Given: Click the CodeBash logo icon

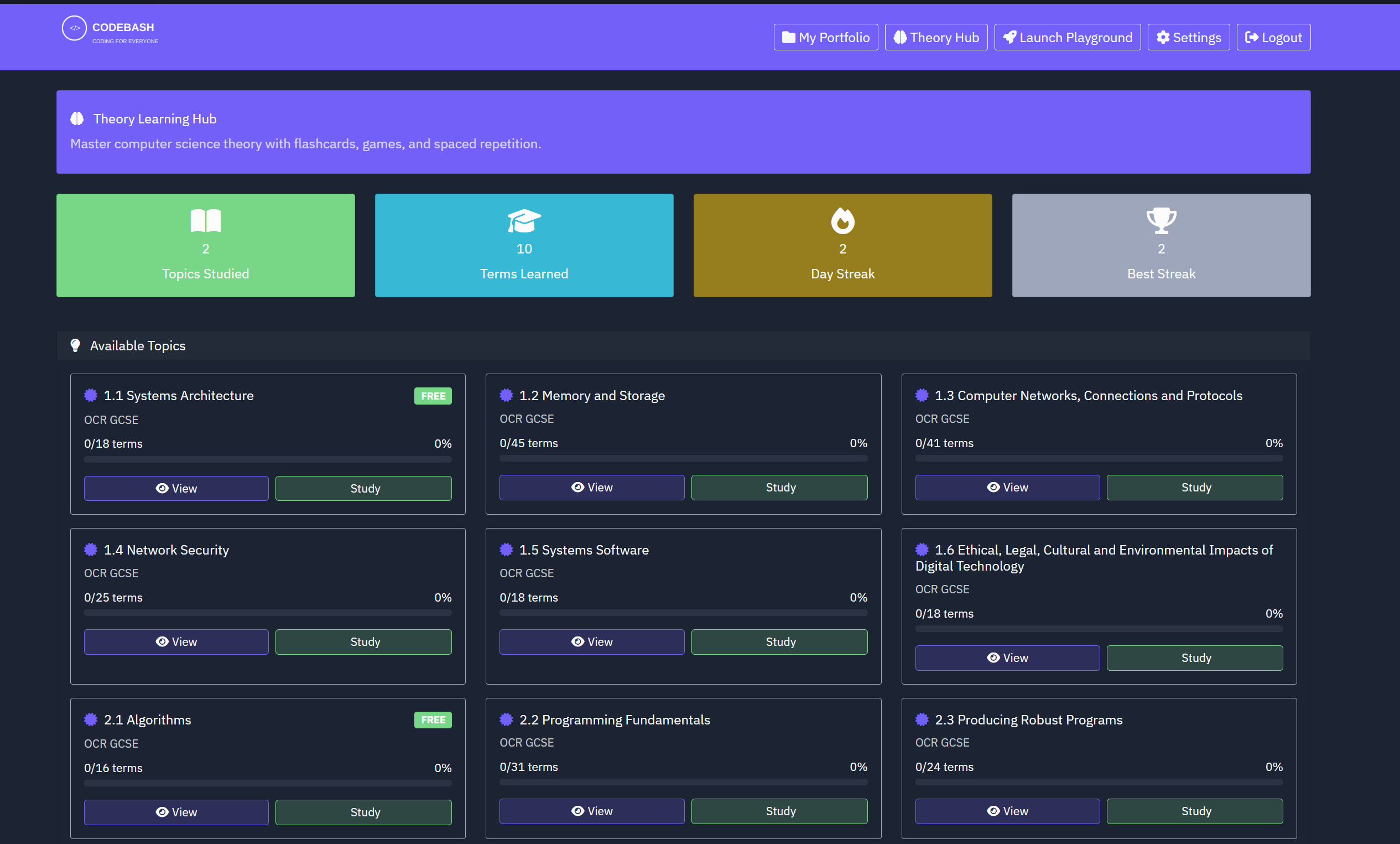Looking at the screenshot, I should click(x=74, y=28).
